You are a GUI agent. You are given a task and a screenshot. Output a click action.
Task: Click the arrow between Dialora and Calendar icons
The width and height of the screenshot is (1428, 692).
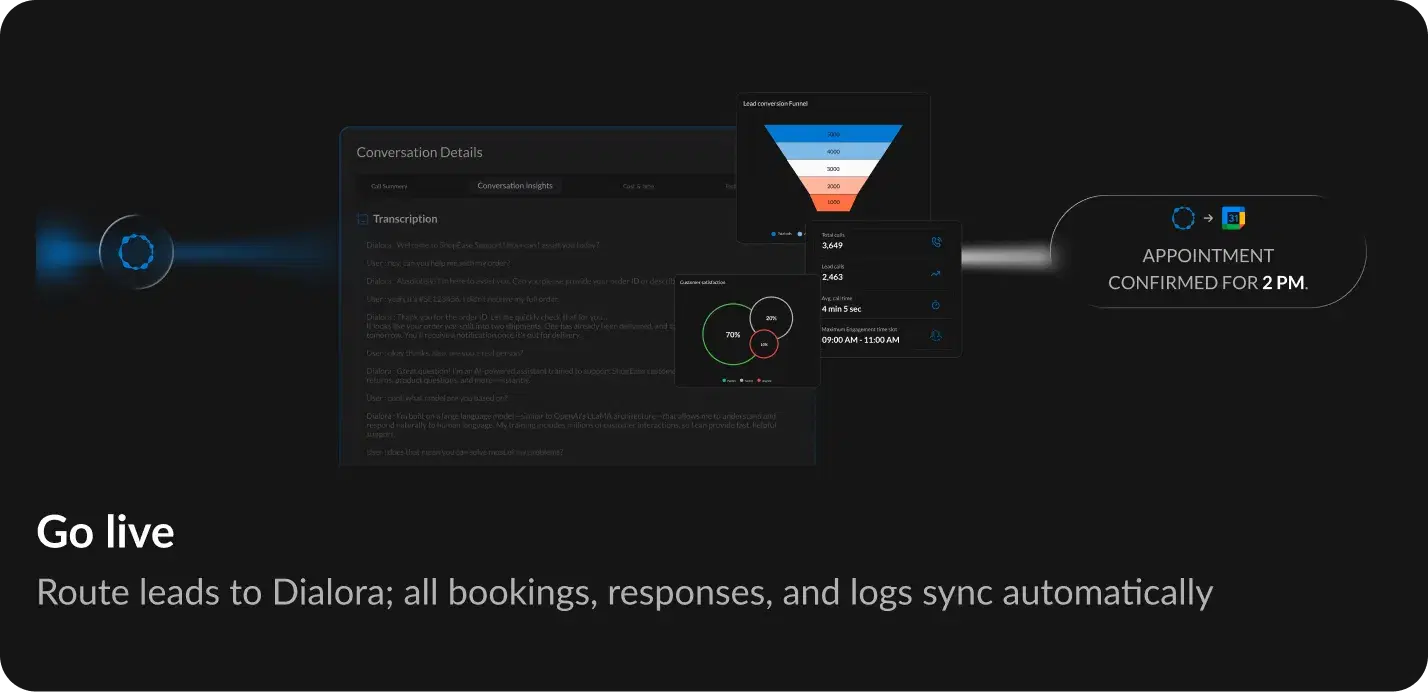point(1208,218)
